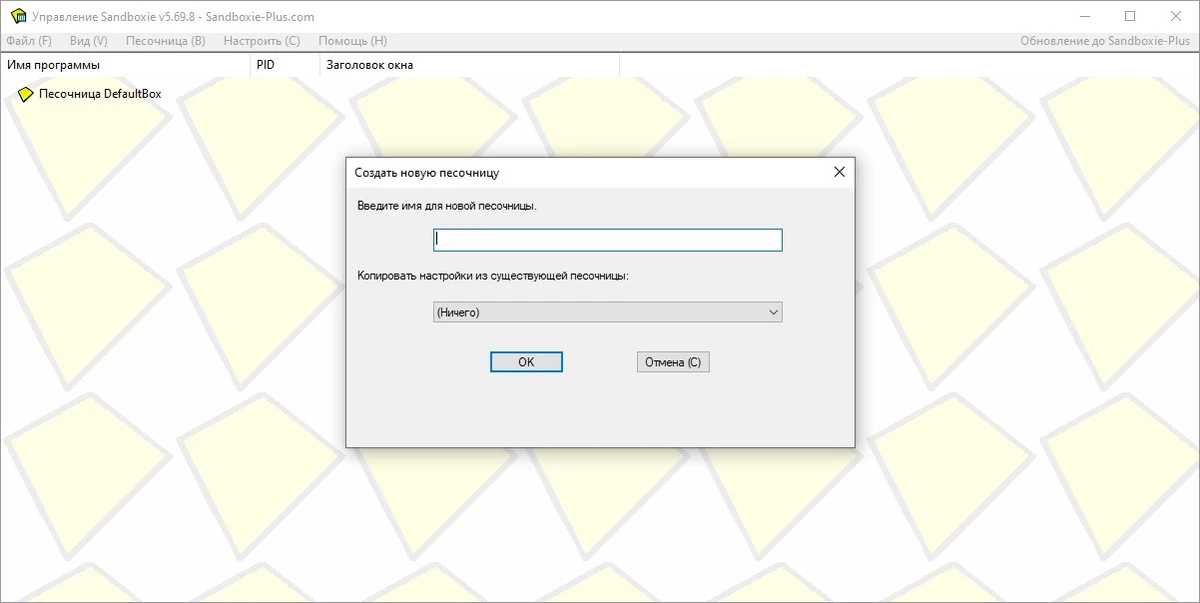Open the copy settings (Ничего) dropdown
The image size is (1200, 603).
click(607, 313)
